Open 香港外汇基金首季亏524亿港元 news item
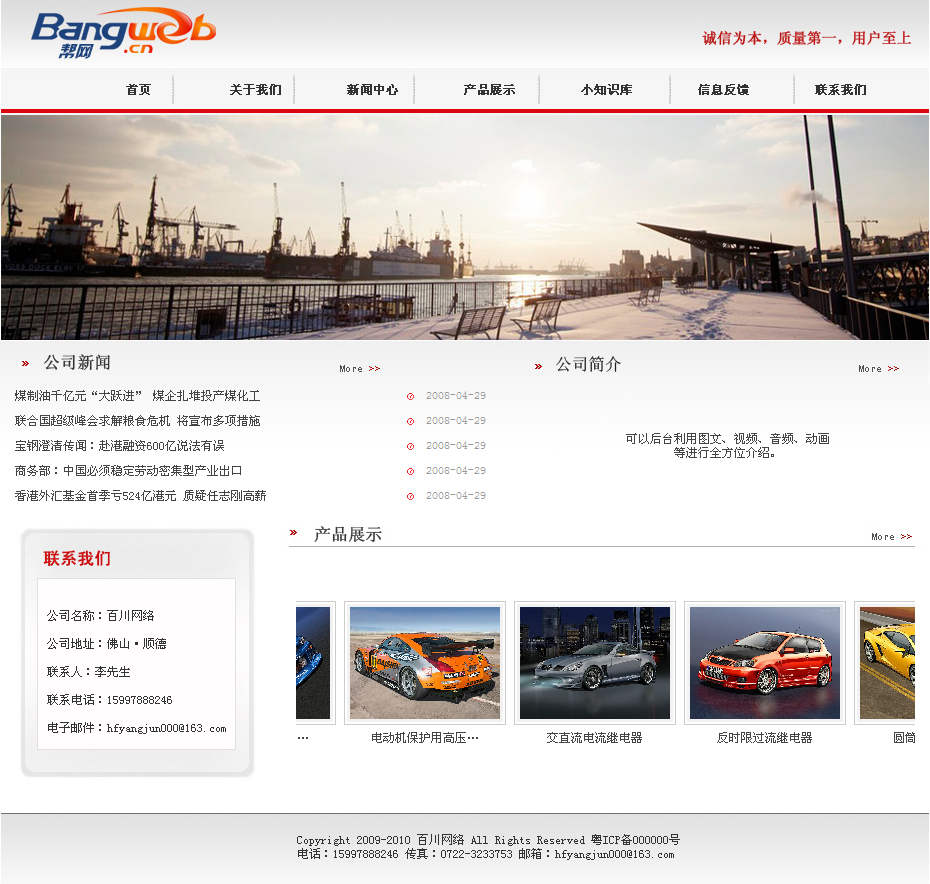The image size is (930, 884). point(140,496)
